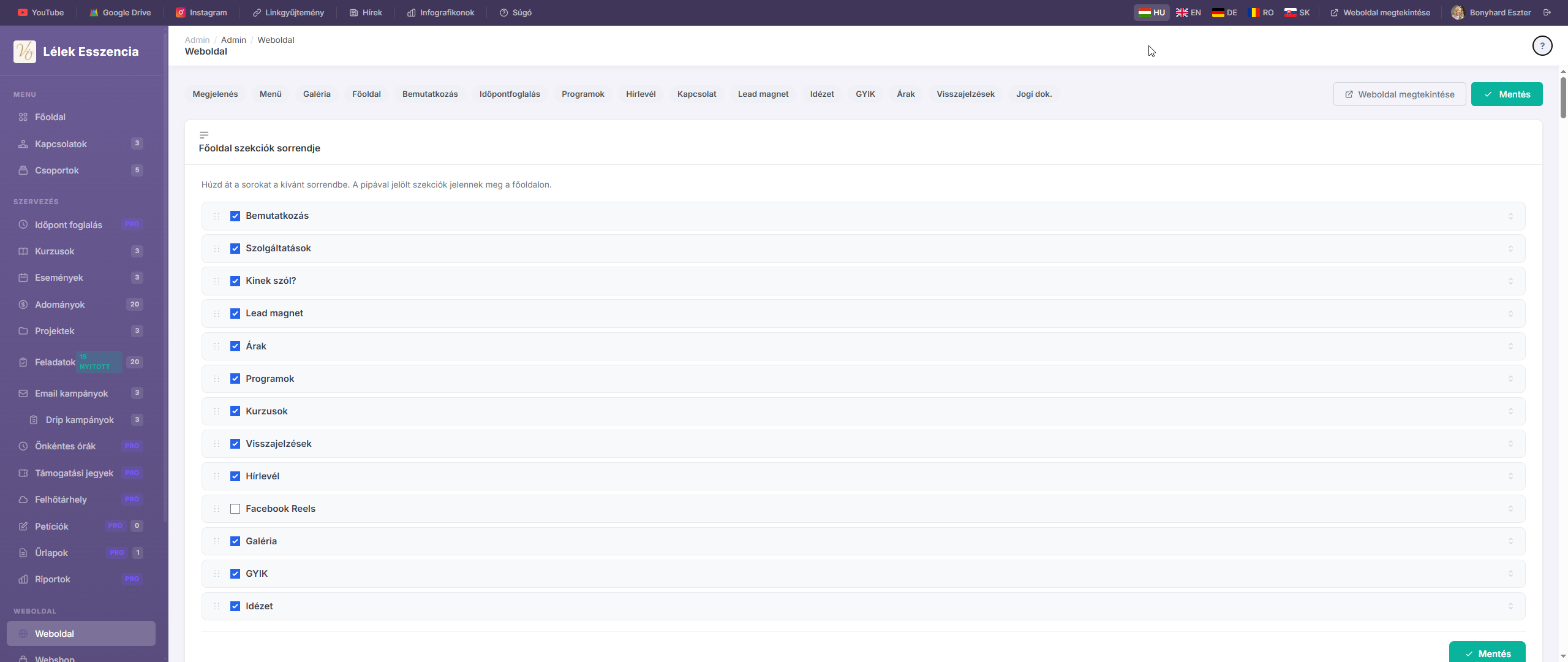Click reorder arrows on Szolgáltatások row
1568x662 pixels.
click(x=1510, y=248)
